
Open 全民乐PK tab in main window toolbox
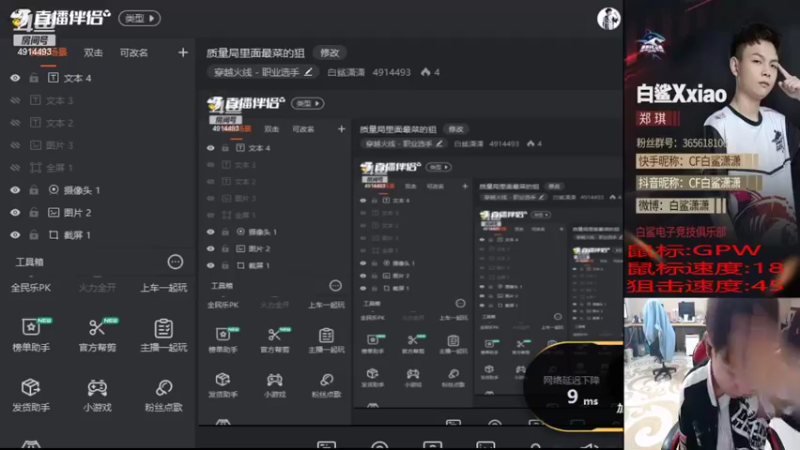31,288
